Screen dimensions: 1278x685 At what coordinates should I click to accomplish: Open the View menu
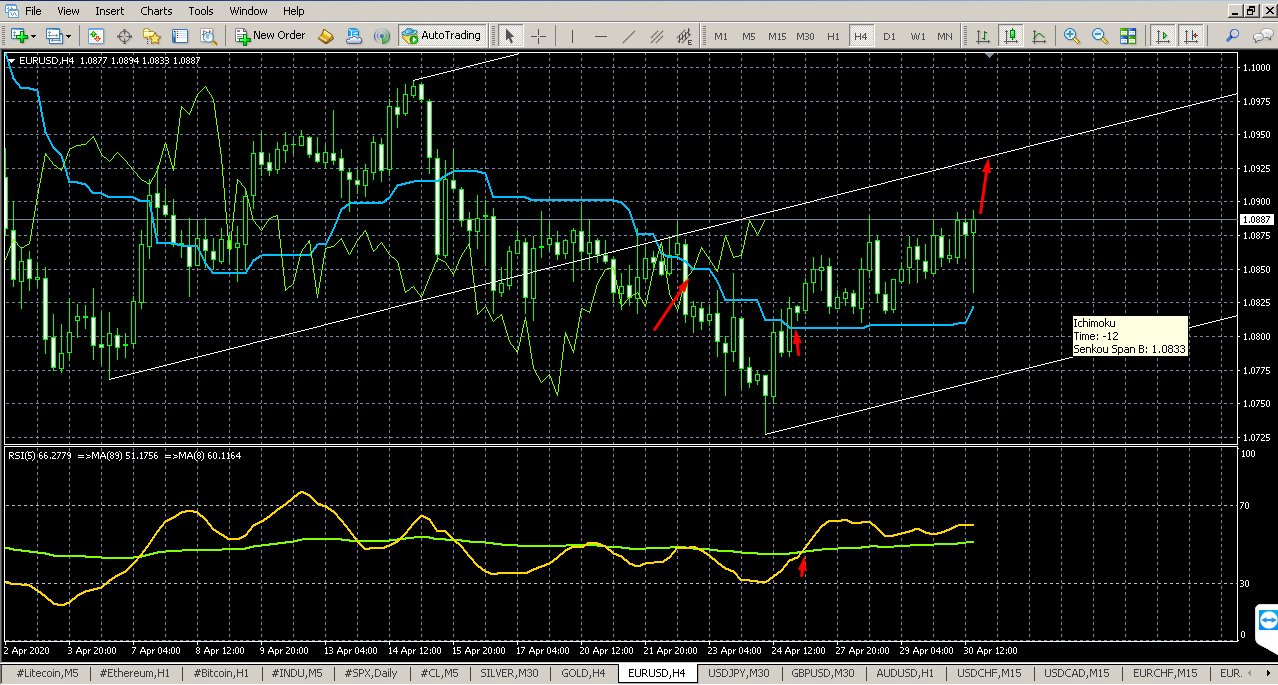[x=68, y=11]
